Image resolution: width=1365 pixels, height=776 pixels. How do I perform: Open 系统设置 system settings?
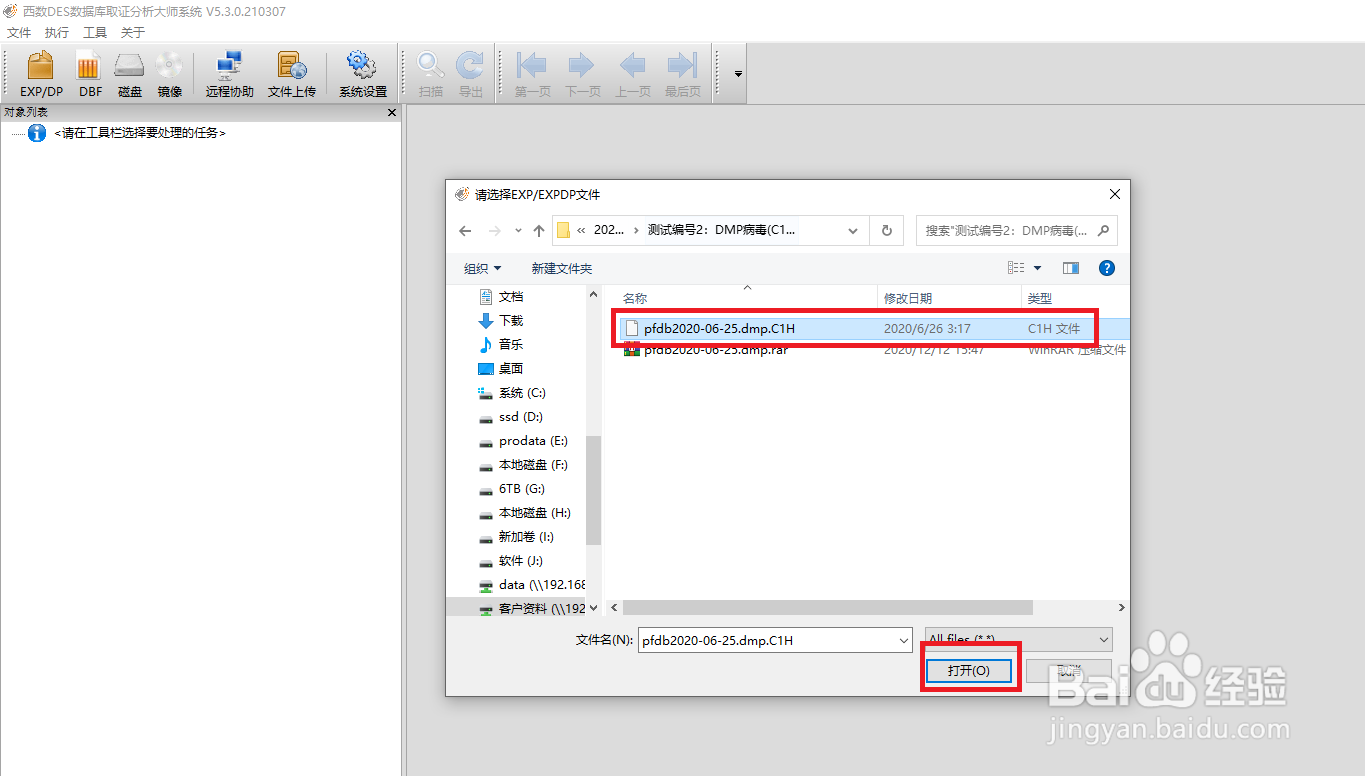pos(362,75)
